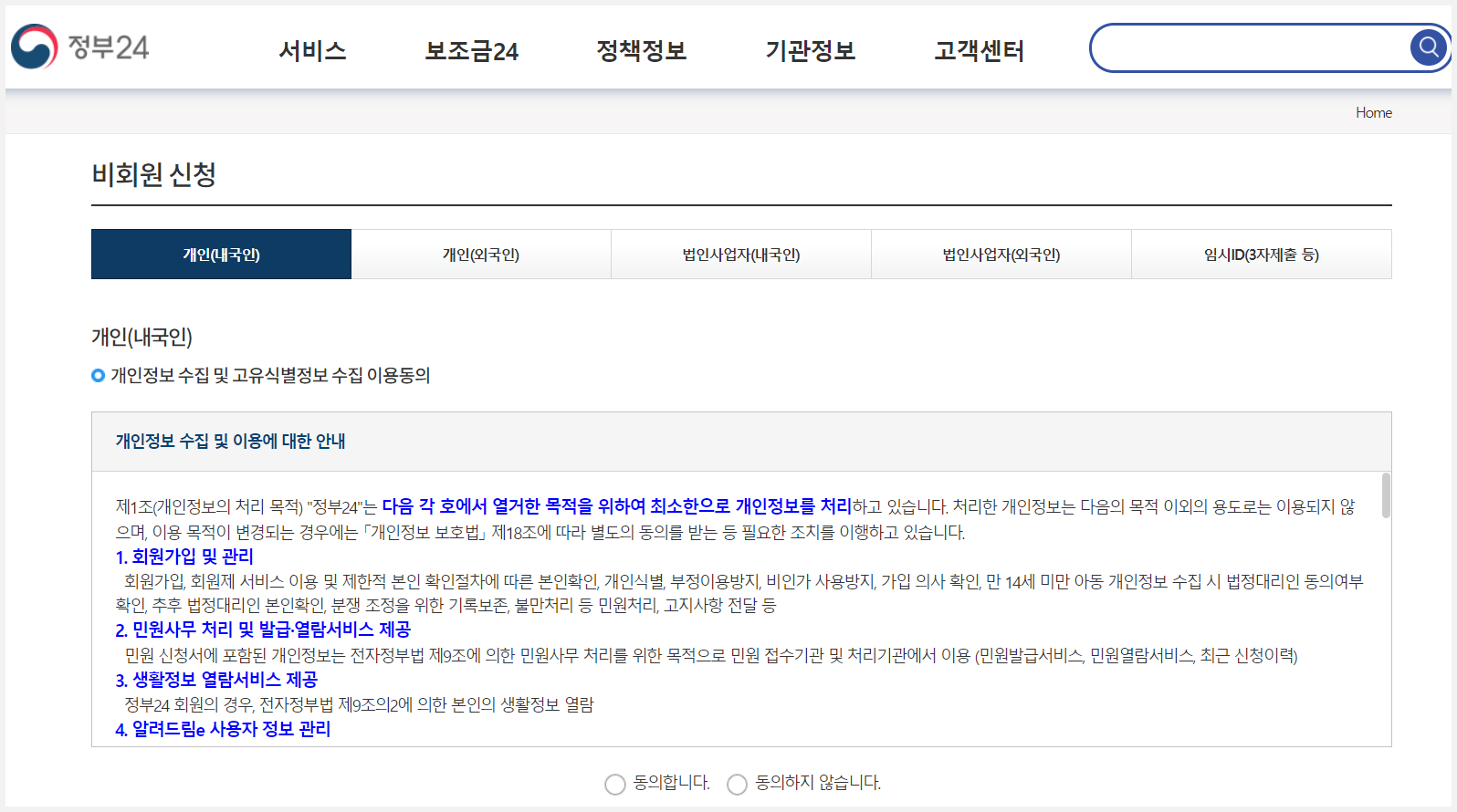The height and width of the screenshot is (812, 1457).
Task: Switch to the 법인사업자(내국인) tab
Action: coord(741,255)
